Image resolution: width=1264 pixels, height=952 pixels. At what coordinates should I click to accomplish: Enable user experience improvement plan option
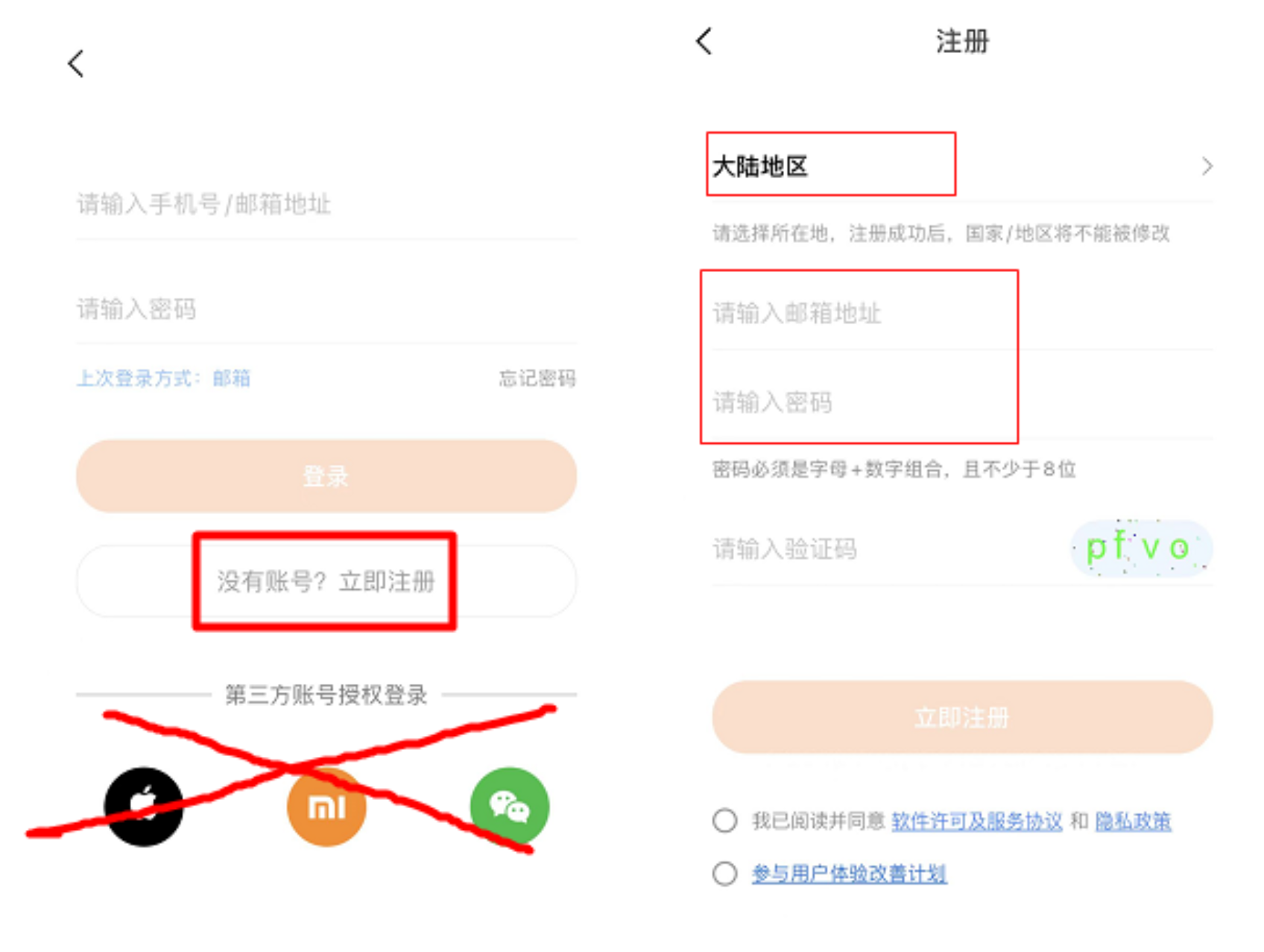point(724,873)
